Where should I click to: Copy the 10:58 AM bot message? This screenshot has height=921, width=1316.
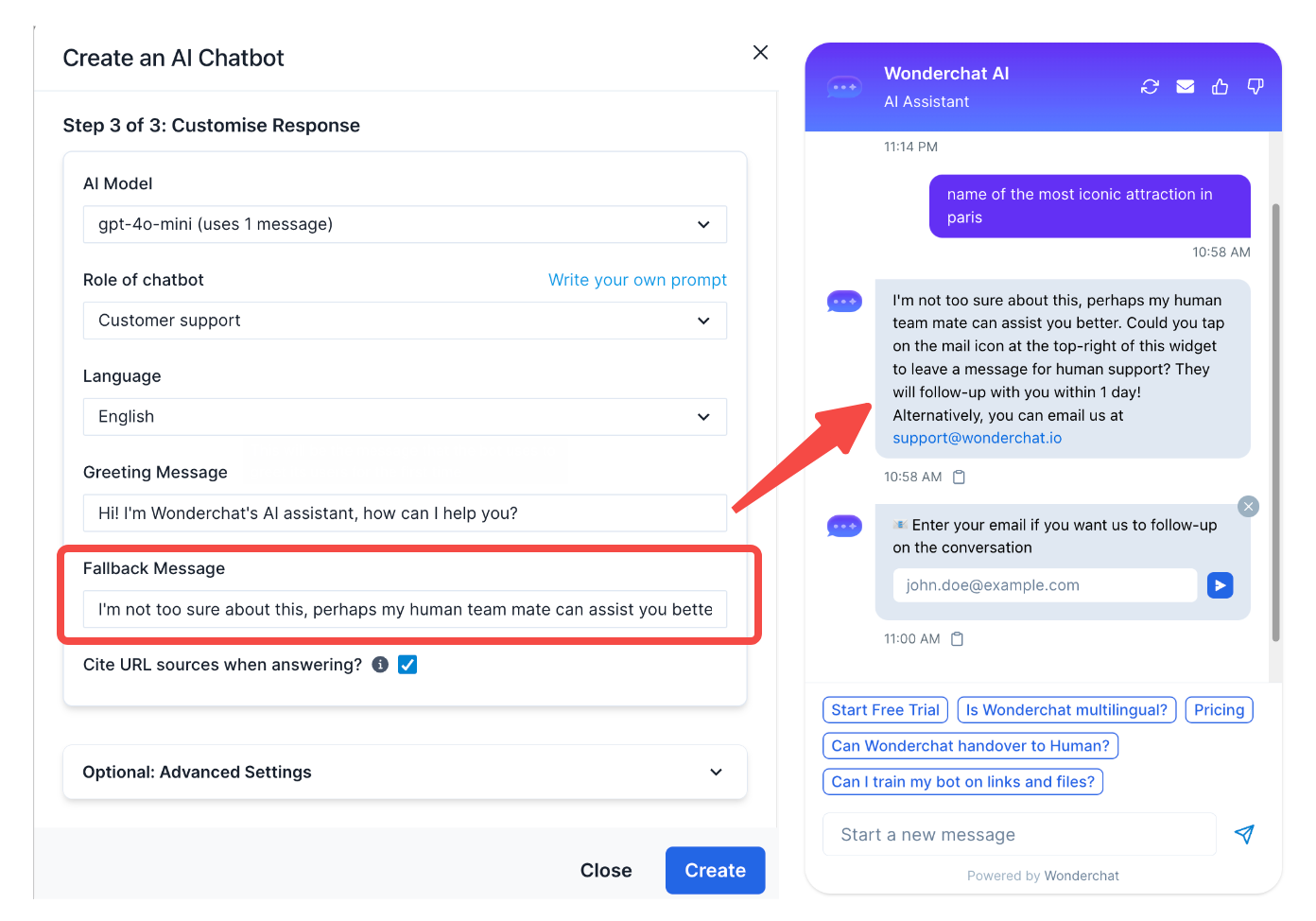click(x=959, y=477)
